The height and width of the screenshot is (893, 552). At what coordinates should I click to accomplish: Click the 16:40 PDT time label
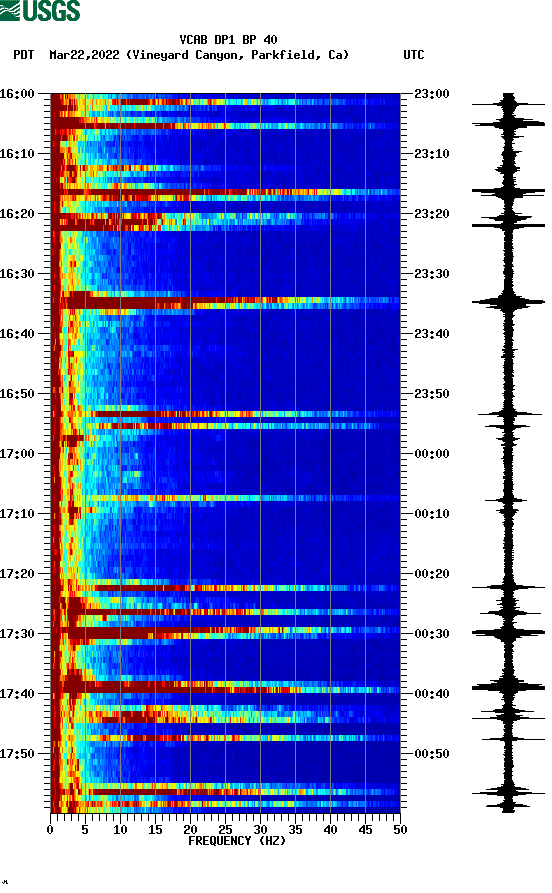(17, 334)
